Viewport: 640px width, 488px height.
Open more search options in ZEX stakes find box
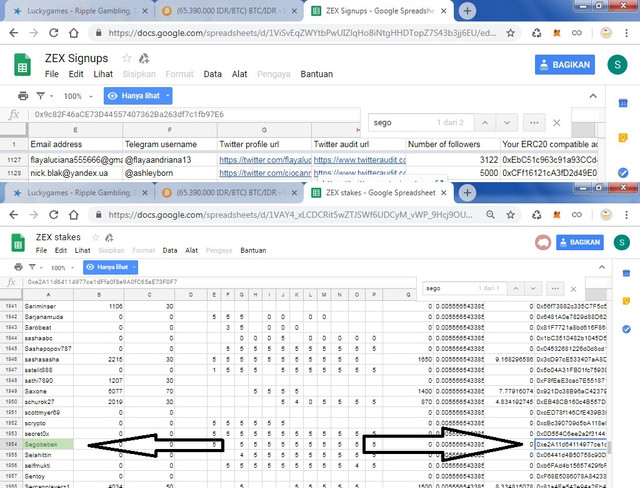(555, 288)
